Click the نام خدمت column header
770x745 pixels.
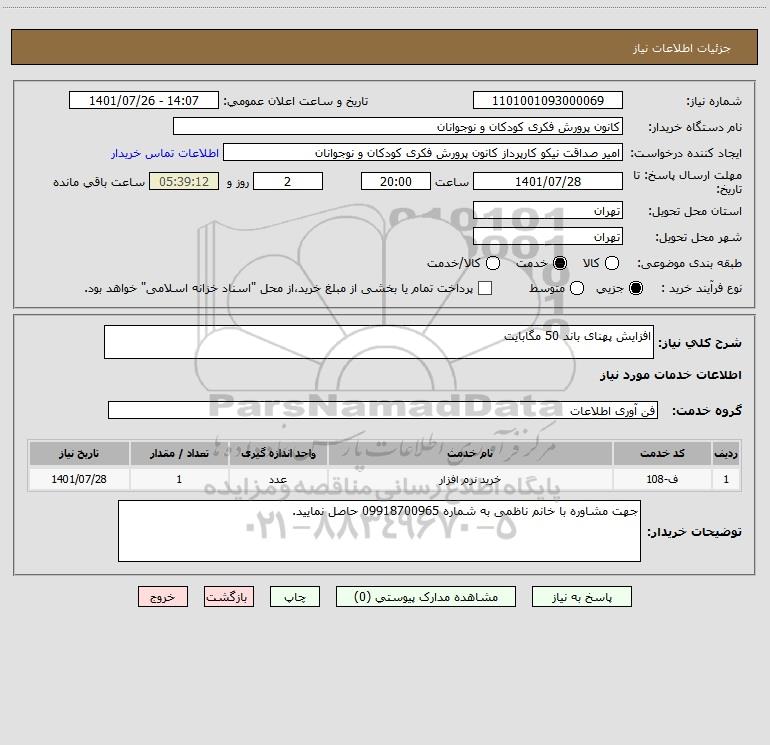(470, 453)
